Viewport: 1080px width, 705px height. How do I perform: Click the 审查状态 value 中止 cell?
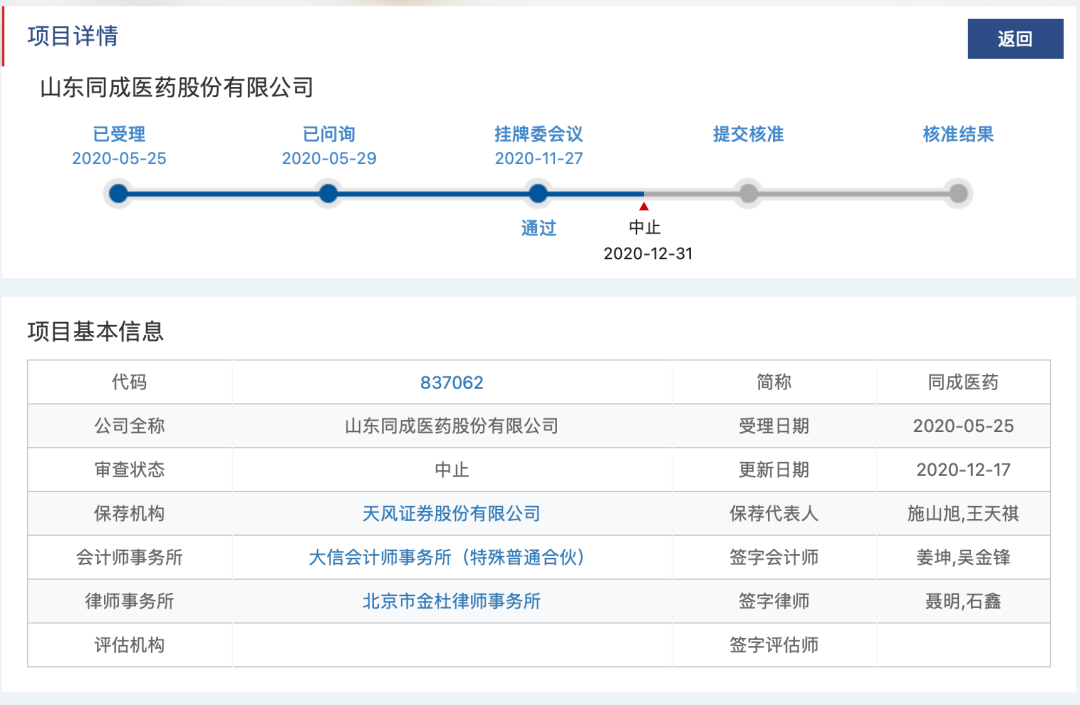pyautogui.click(x=452, y=470)
